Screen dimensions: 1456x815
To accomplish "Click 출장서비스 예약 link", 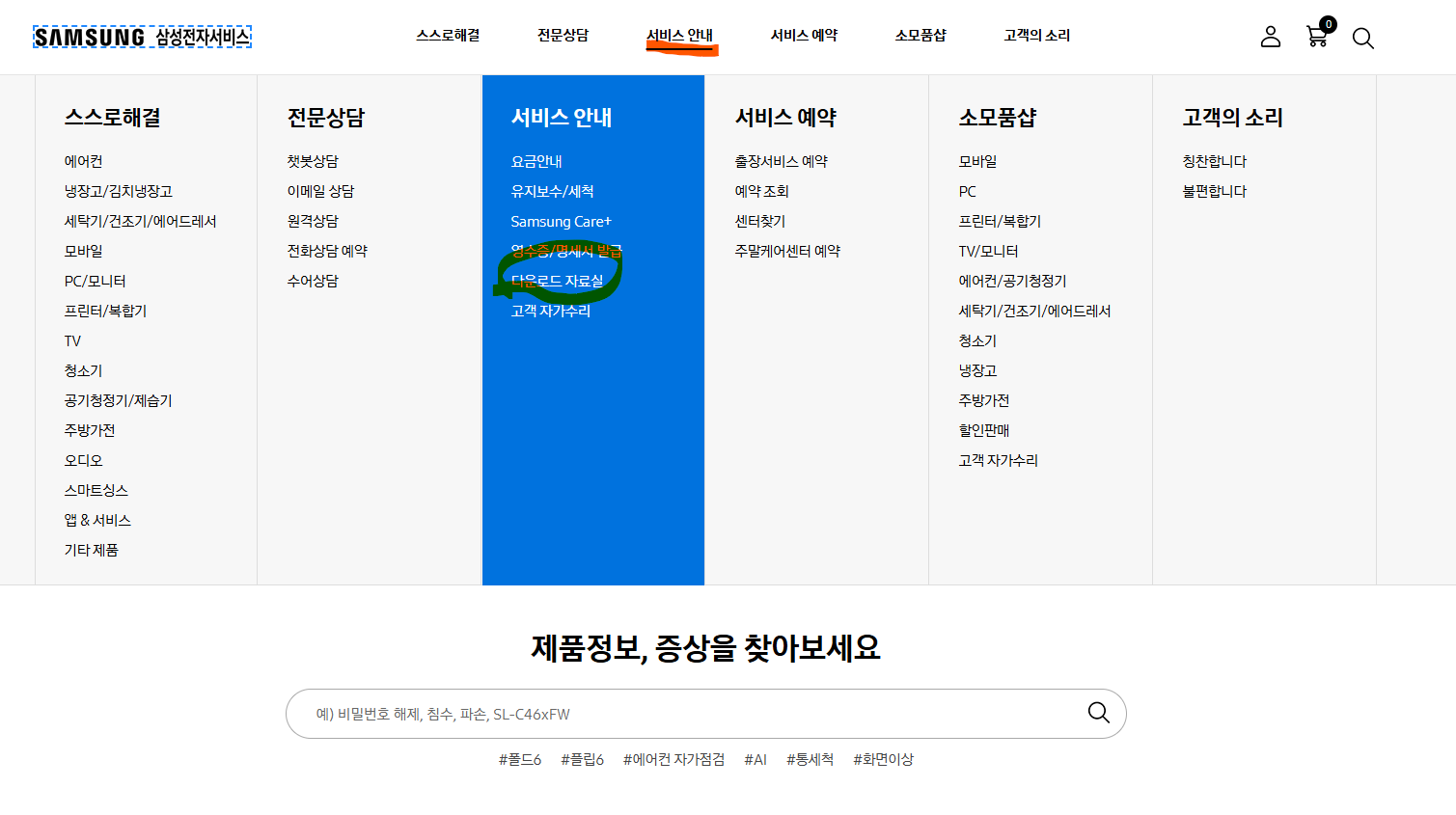I will tap(781, 161).
